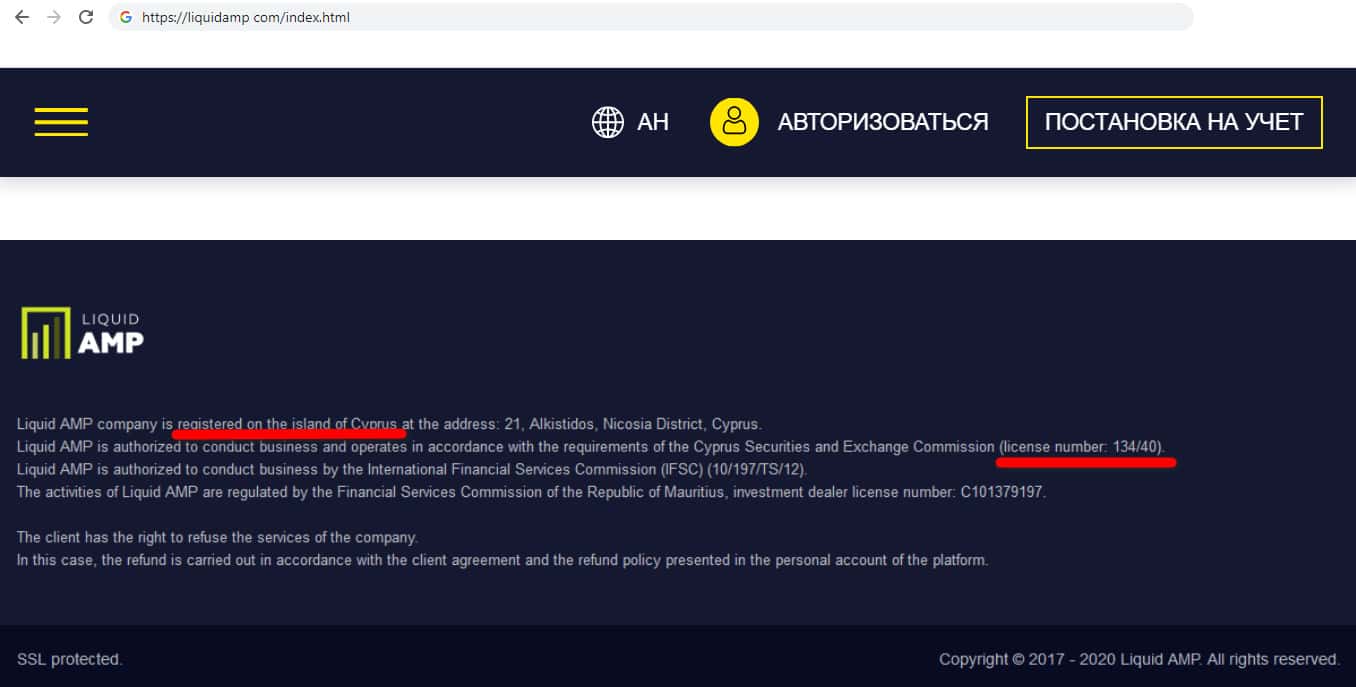
Task: Click the yellow user profile icon
Action: 734,122
